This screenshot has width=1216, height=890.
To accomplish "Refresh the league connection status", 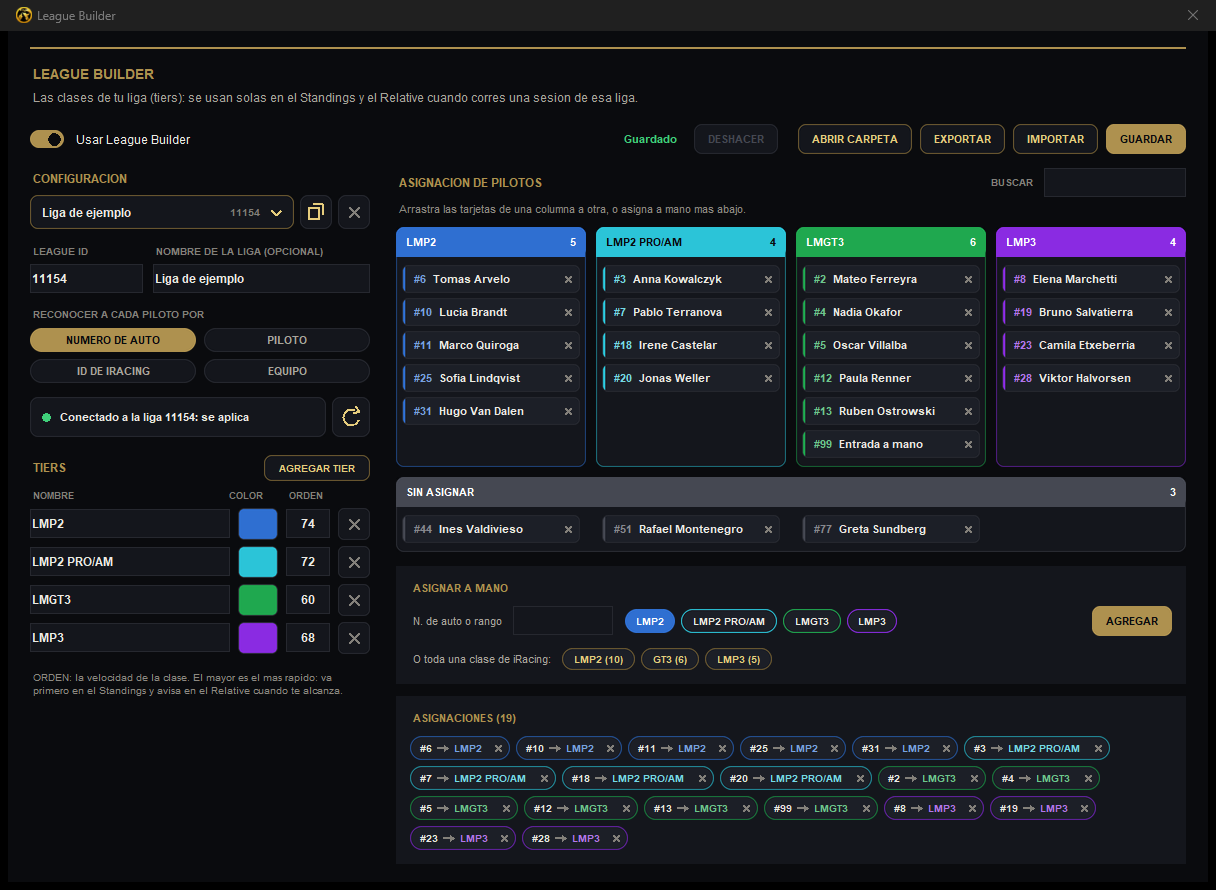I will 351,417.
